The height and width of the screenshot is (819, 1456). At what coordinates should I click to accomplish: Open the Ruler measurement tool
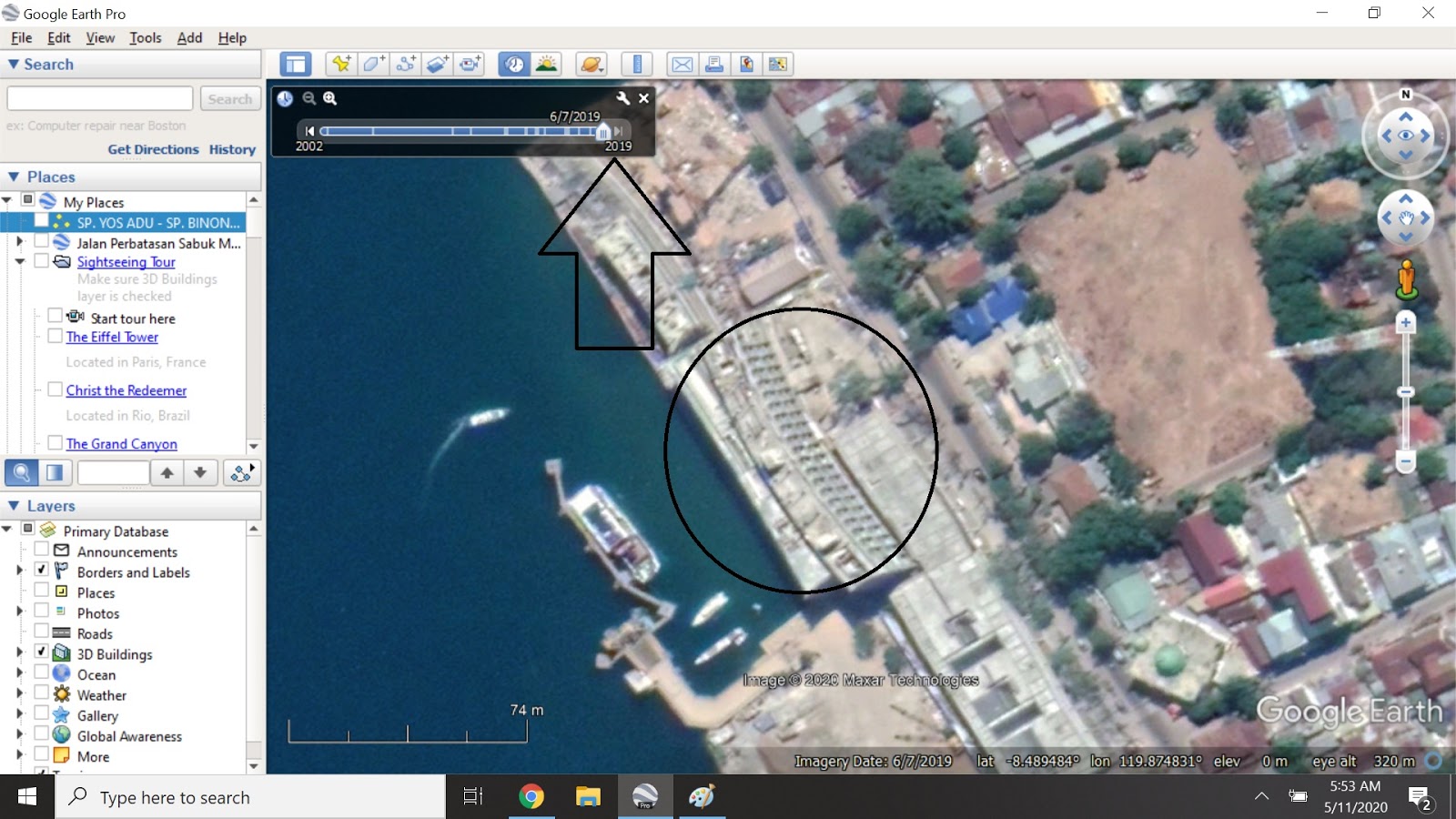(637, 64)
